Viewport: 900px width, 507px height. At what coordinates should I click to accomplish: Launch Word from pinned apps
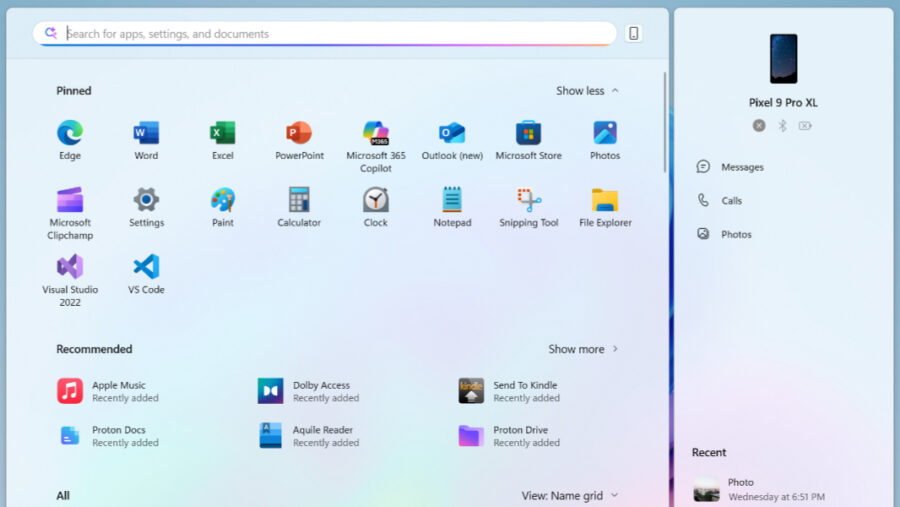(x=146, y=140)
